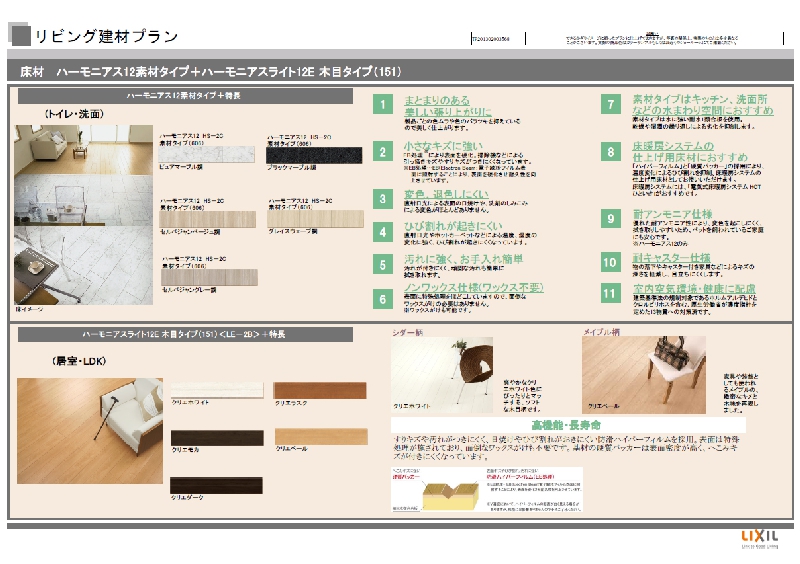Select the クリエモカ floor color swatch

coord(217,438)
